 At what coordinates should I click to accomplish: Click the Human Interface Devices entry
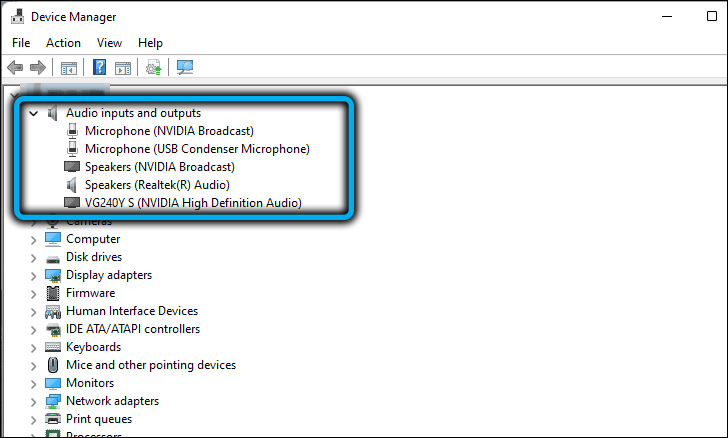pos(132,311)
